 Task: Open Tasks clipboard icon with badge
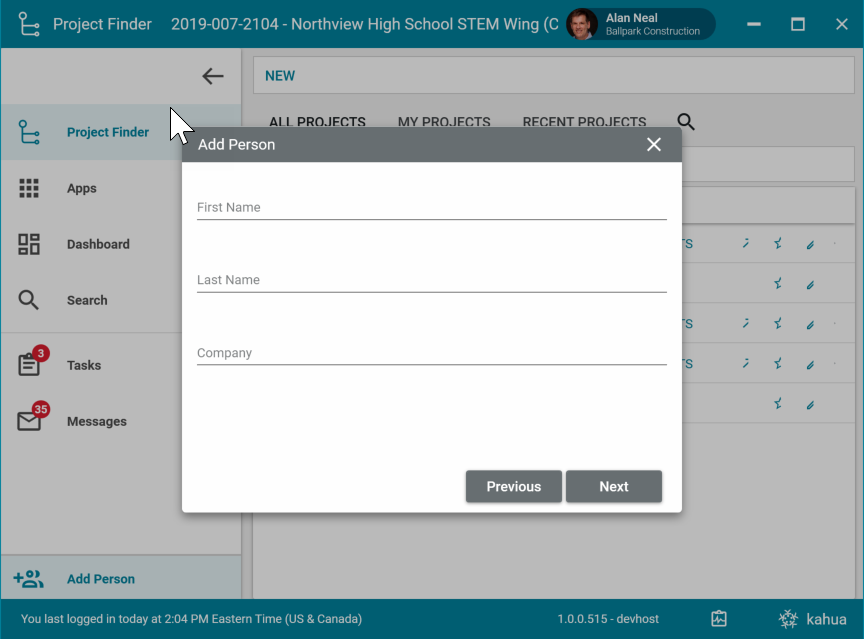[30, 364]
